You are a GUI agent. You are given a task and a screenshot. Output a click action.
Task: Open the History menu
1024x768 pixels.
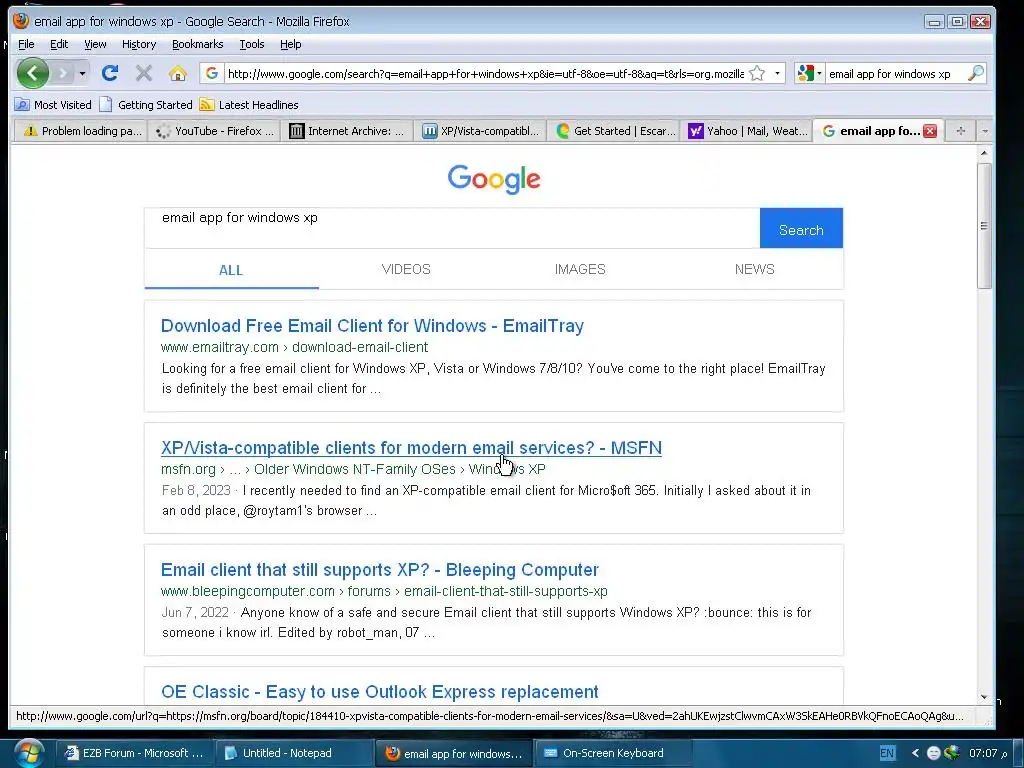[x=139, y=44]
